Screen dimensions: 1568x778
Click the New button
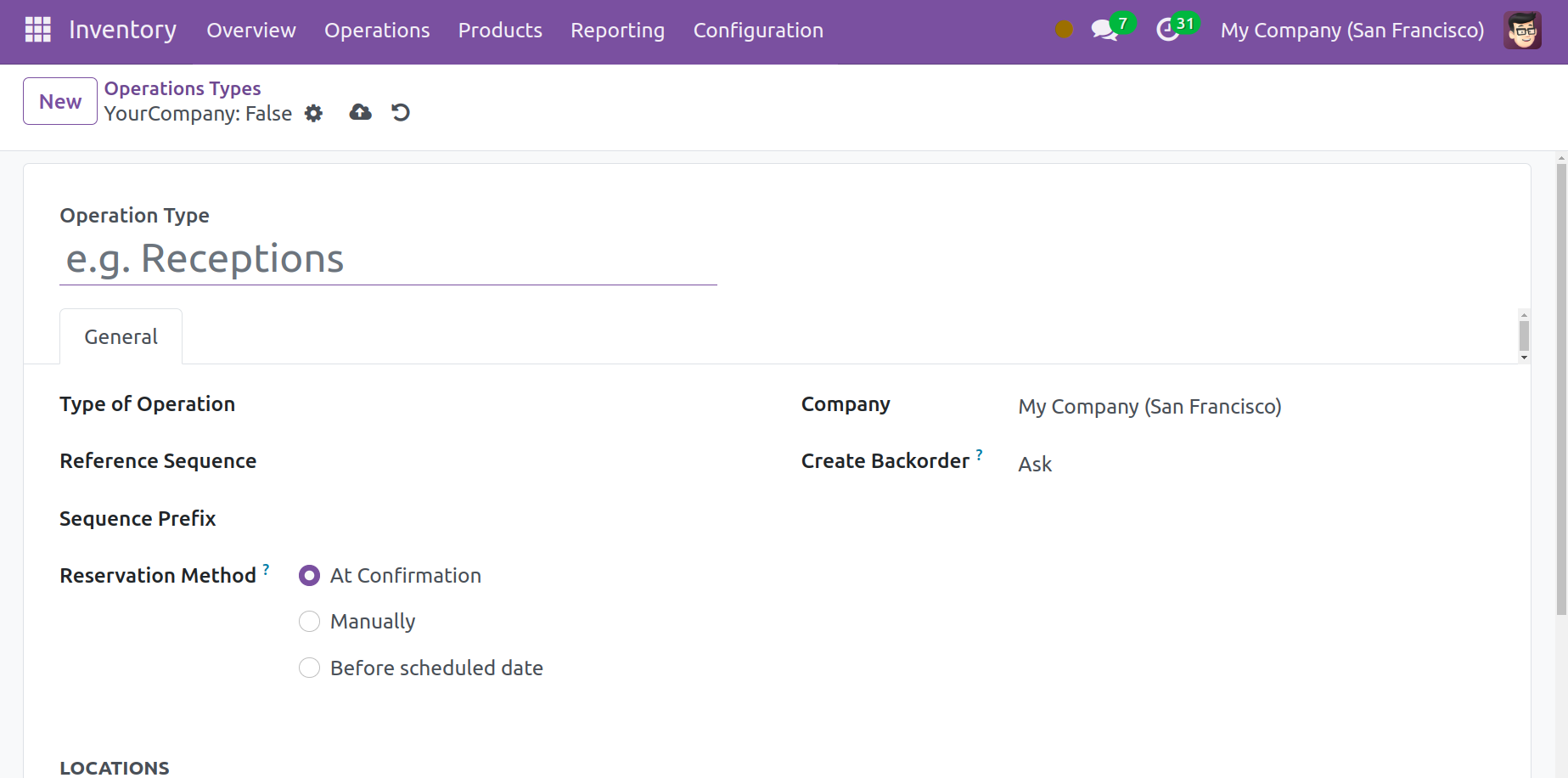point(60,101)
